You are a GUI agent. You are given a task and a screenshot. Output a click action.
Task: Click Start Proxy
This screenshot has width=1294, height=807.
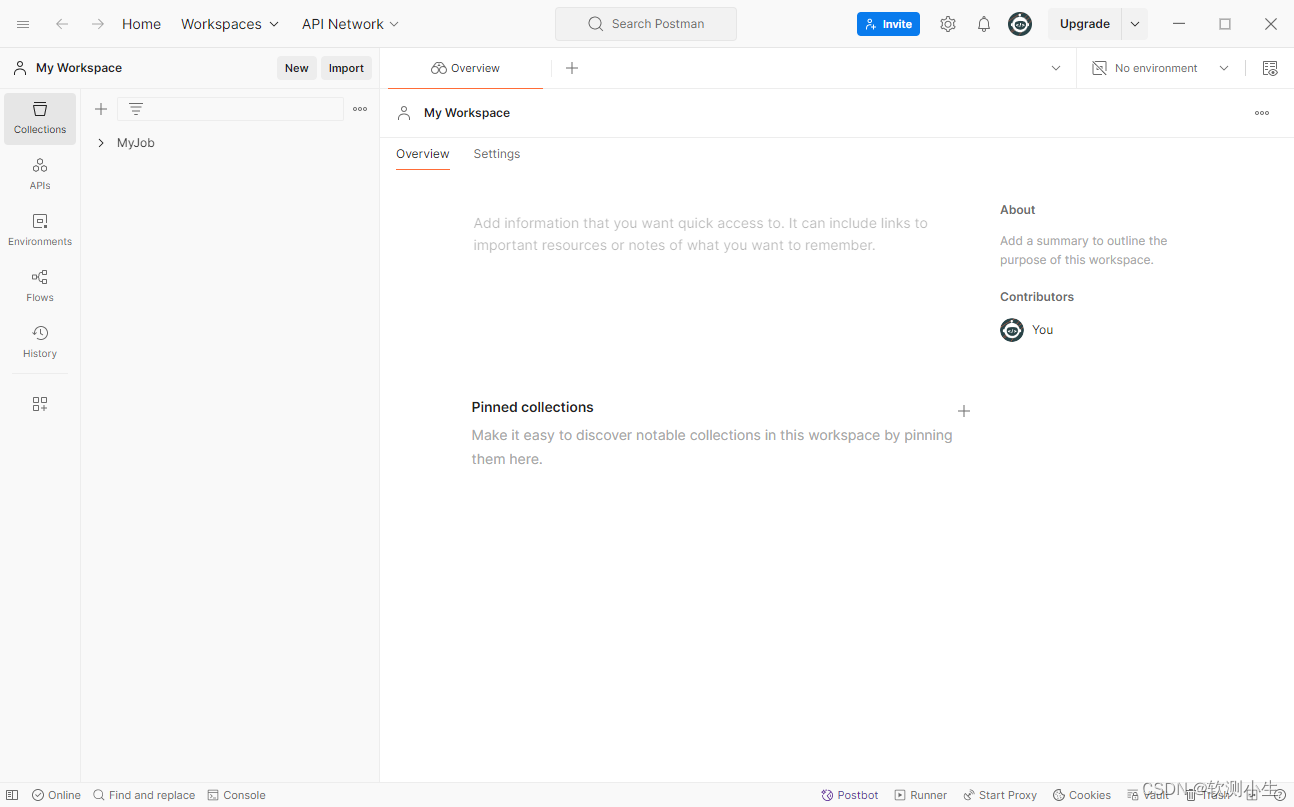(1000, 795)
